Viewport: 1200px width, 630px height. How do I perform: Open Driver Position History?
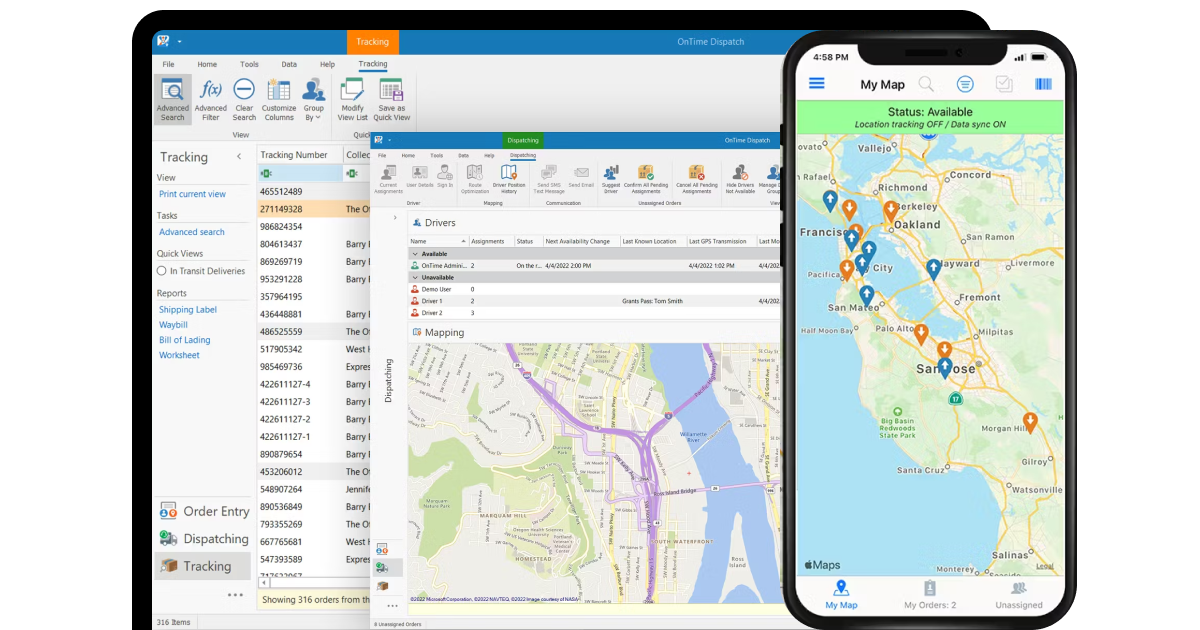pos(509,178)
